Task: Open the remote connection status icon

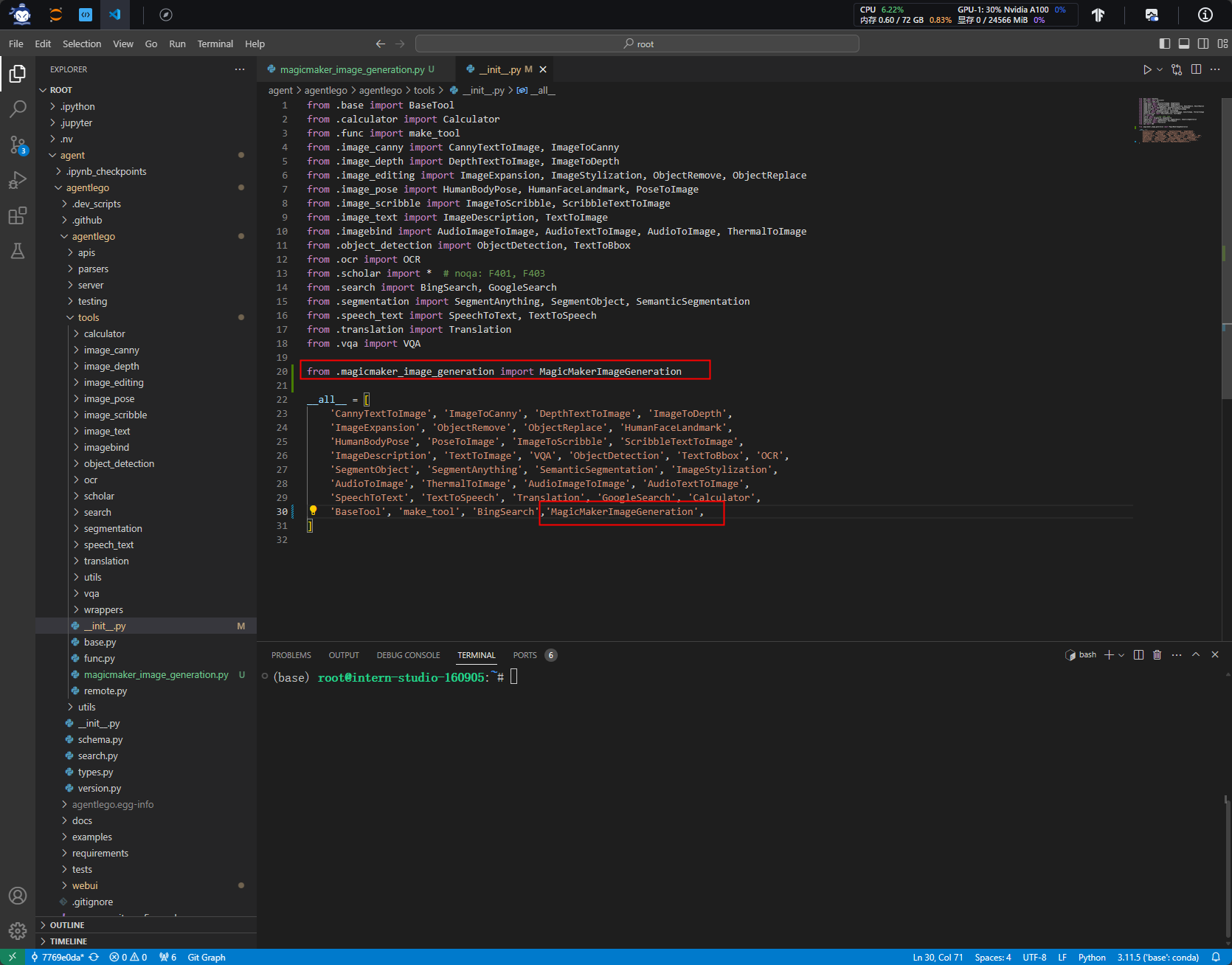Action: 13,957
